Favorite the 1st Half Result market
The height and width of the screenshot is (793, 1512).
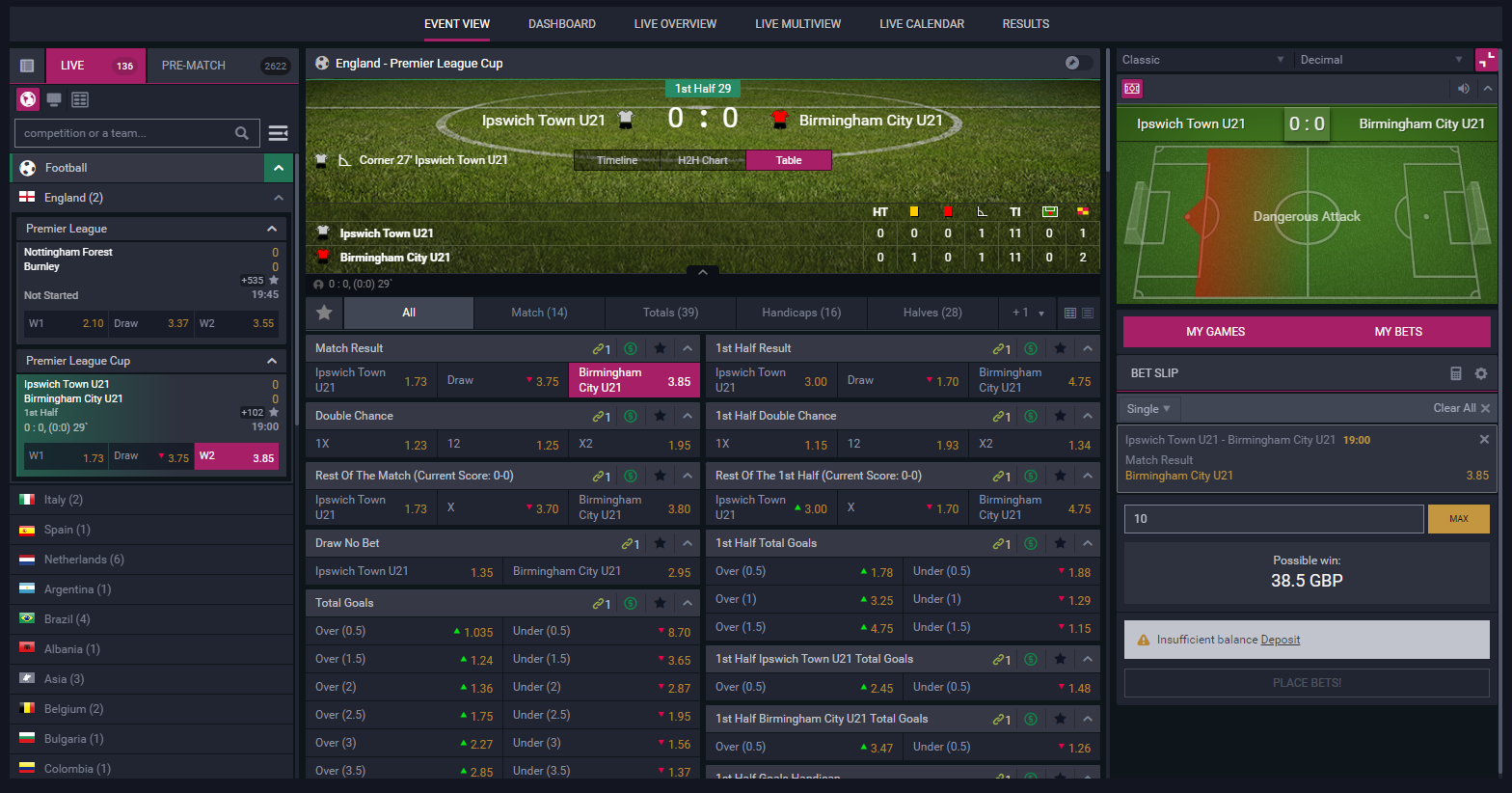pos(1060,348)
